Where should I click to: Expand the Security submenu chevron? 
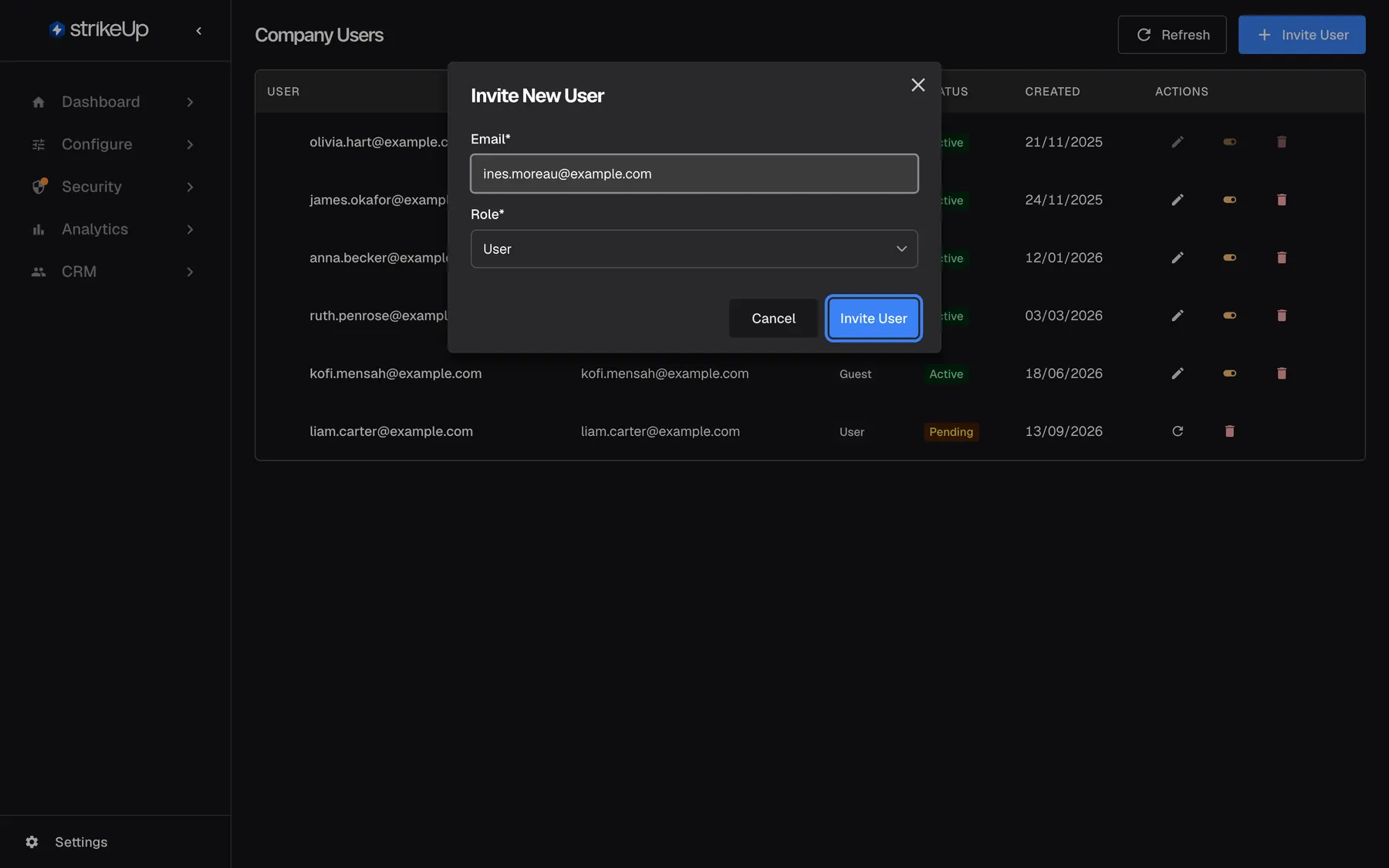(190, 187)
